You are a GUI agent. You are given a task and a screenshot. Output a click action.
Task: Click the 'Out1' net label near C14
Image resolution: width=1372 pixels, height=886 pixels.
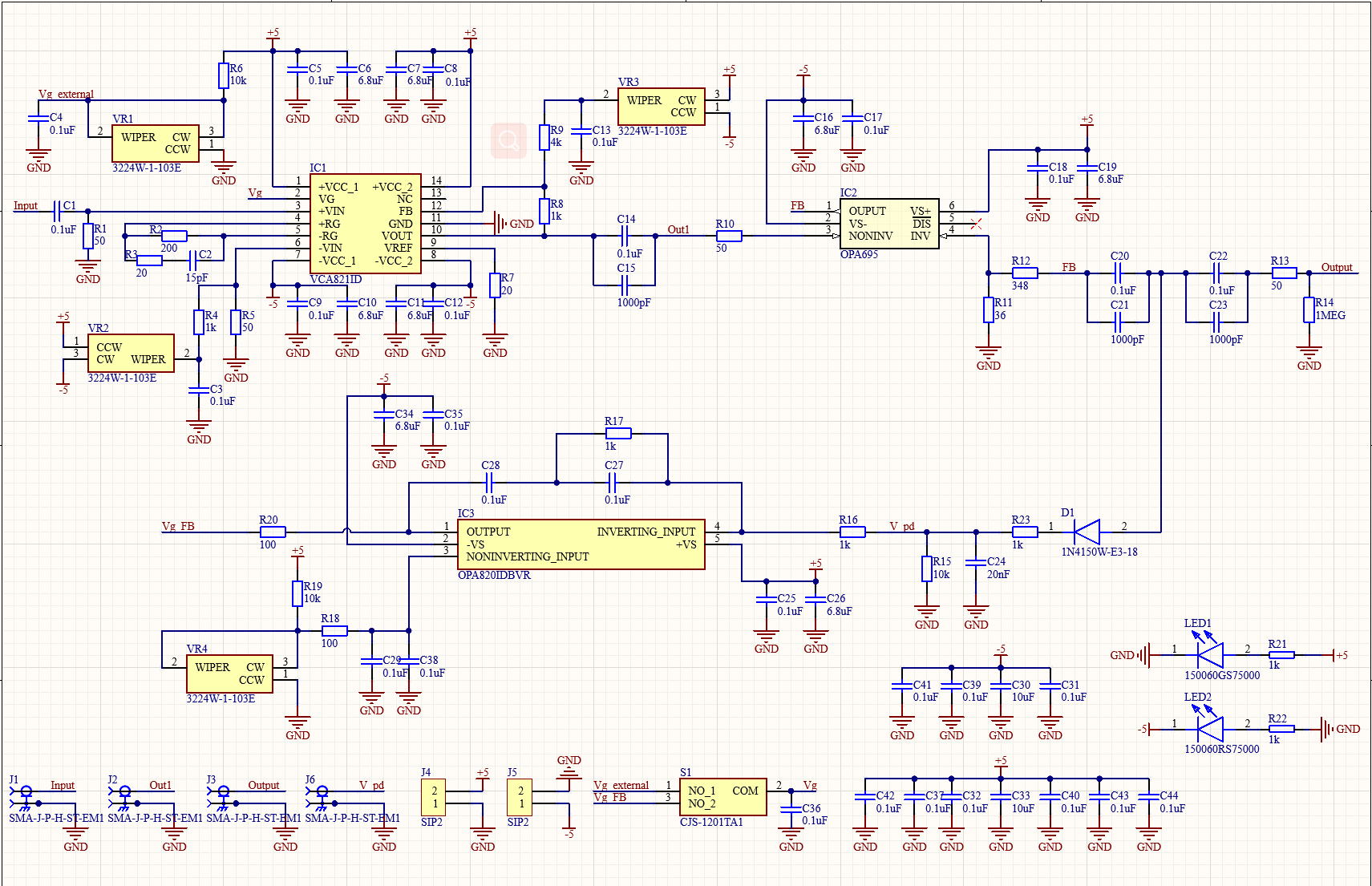pos(678,230)
